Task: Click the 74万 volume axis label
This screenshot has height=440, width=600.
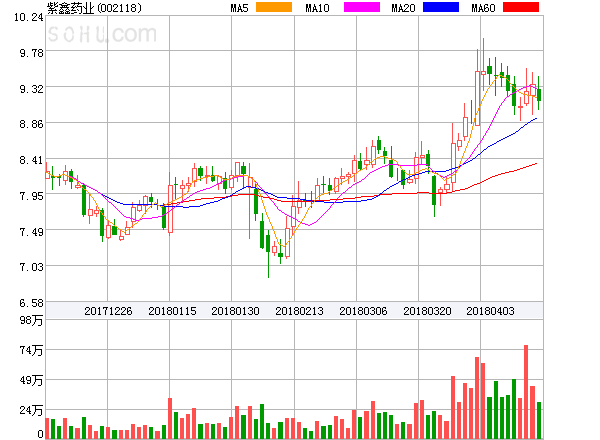Action: tap(32, 350)
